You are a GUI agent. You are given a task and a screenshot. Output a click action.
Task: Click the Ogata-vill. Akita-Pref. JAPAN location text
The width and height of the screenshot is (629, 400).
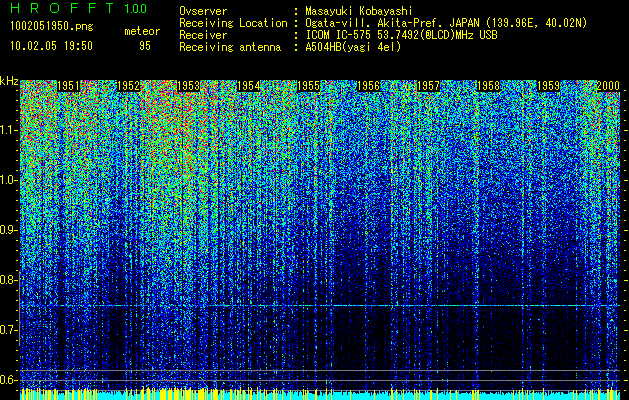[x=446, y=23]
